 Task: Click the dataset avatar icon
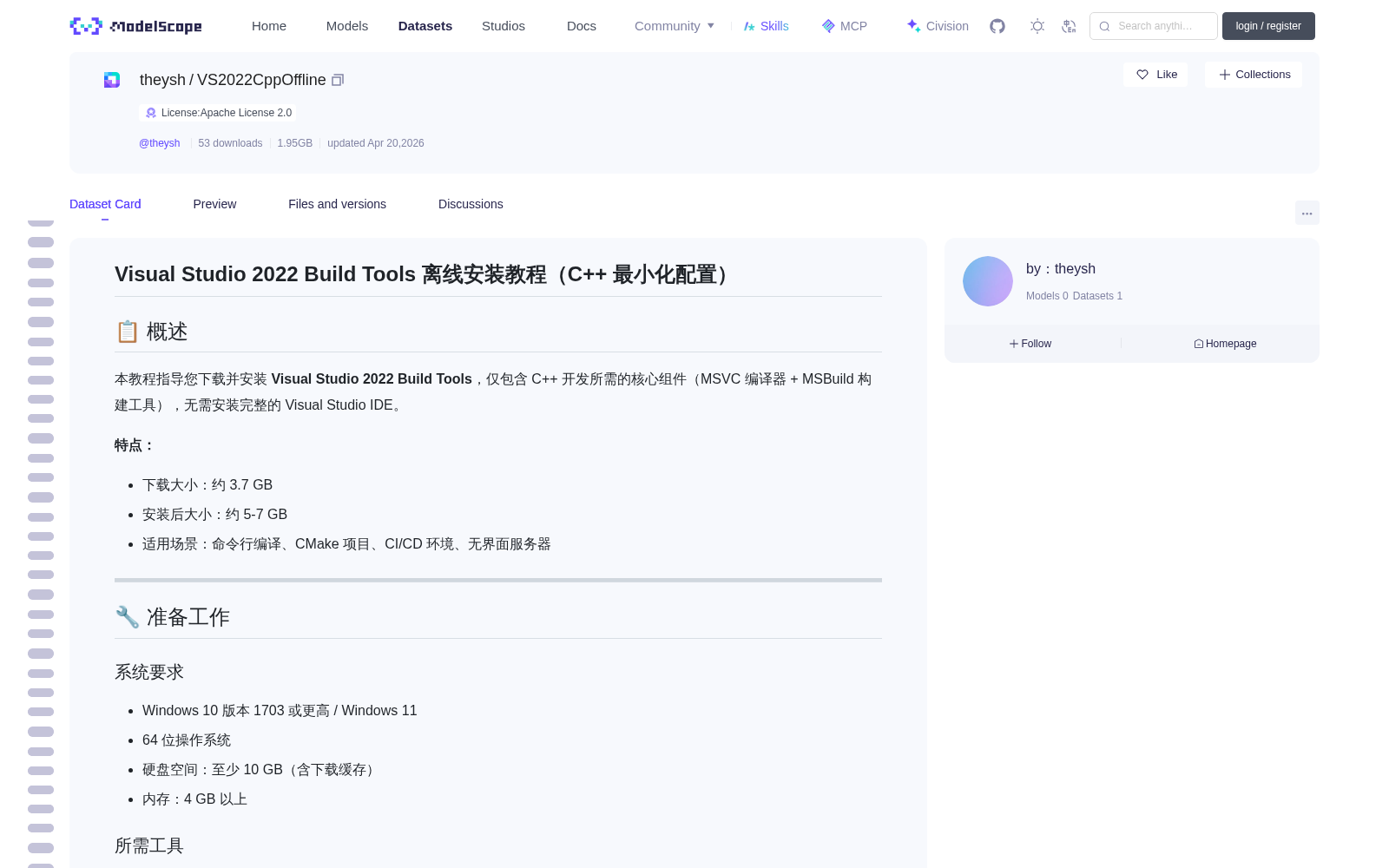click(x=112, y=80)
